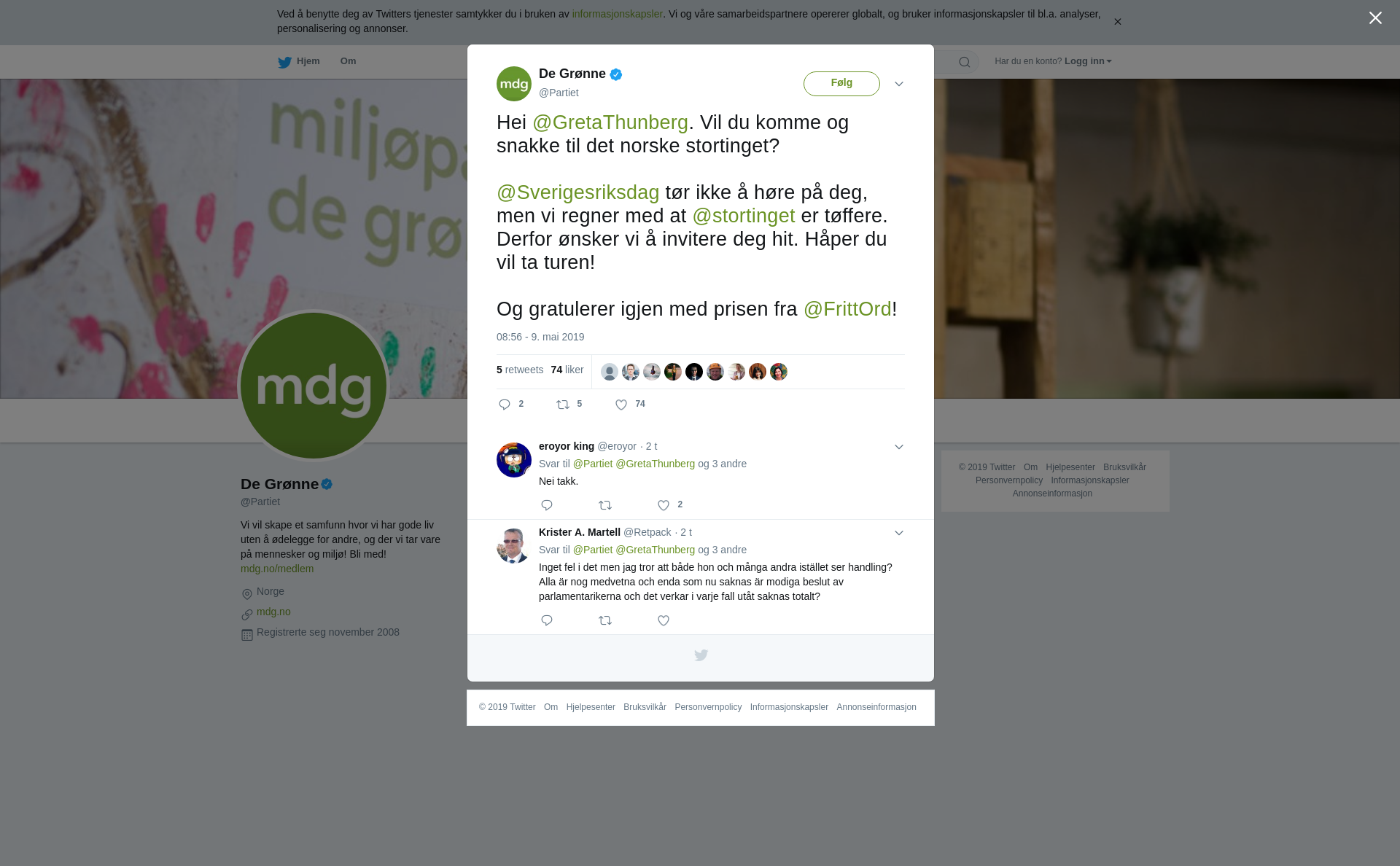The height and width of the screenshot is (866, 1400).
Task: Click the first liker avatar thumbnail
Action: coord(610,372)
